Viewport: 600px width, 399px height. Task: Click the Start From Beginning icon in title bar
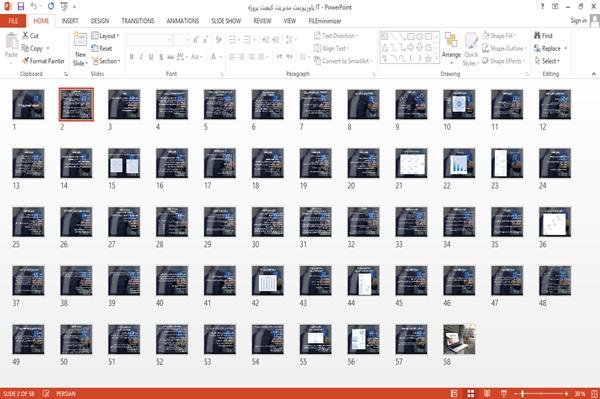tap(64, 7)
